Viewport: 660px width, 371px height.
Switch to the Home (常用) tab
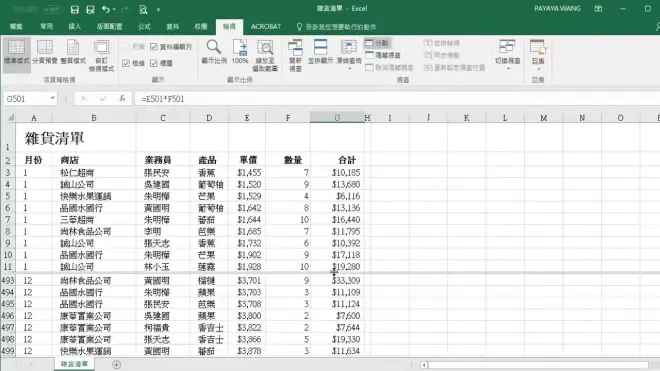tap(46, 27)
